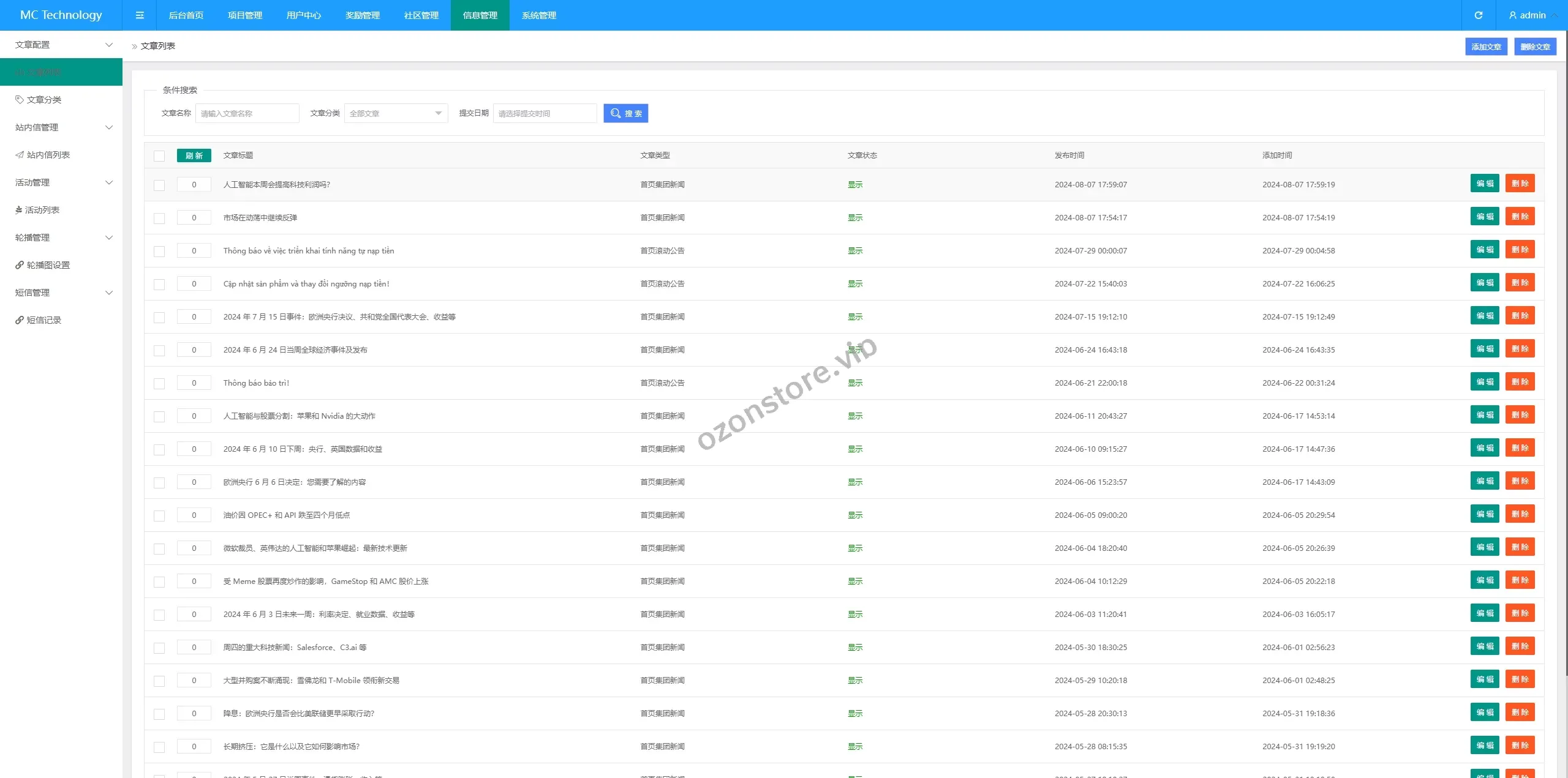This screenshot has width=1568, height=778.
Task: Check the select-all checkbox in the table header
Action: pyautogui.click(x=159, y=155)
